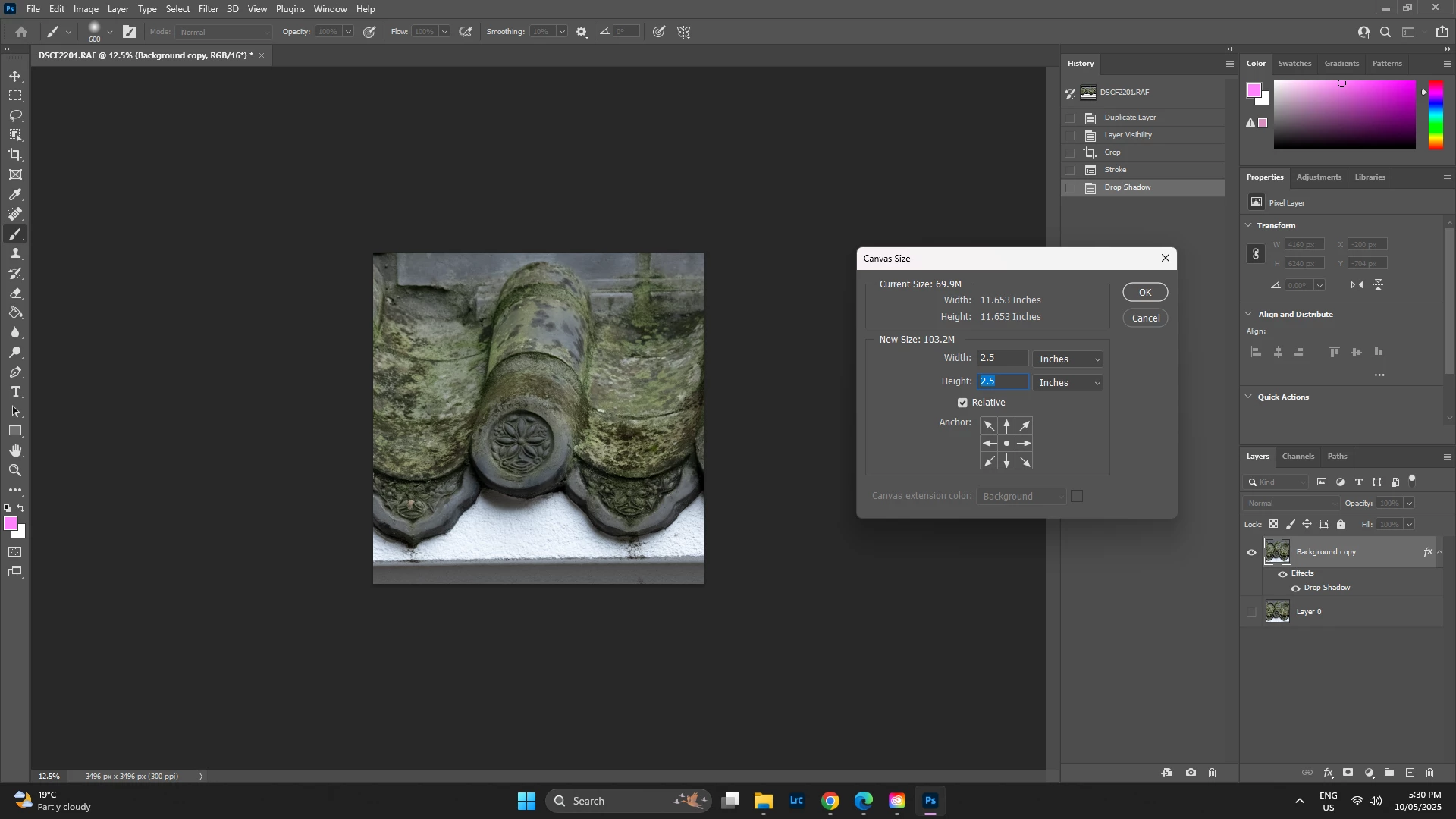The height and width of the screenshot is (819, 1456).
Task: Open the Width units dropdown
Action: point(1068,359)
